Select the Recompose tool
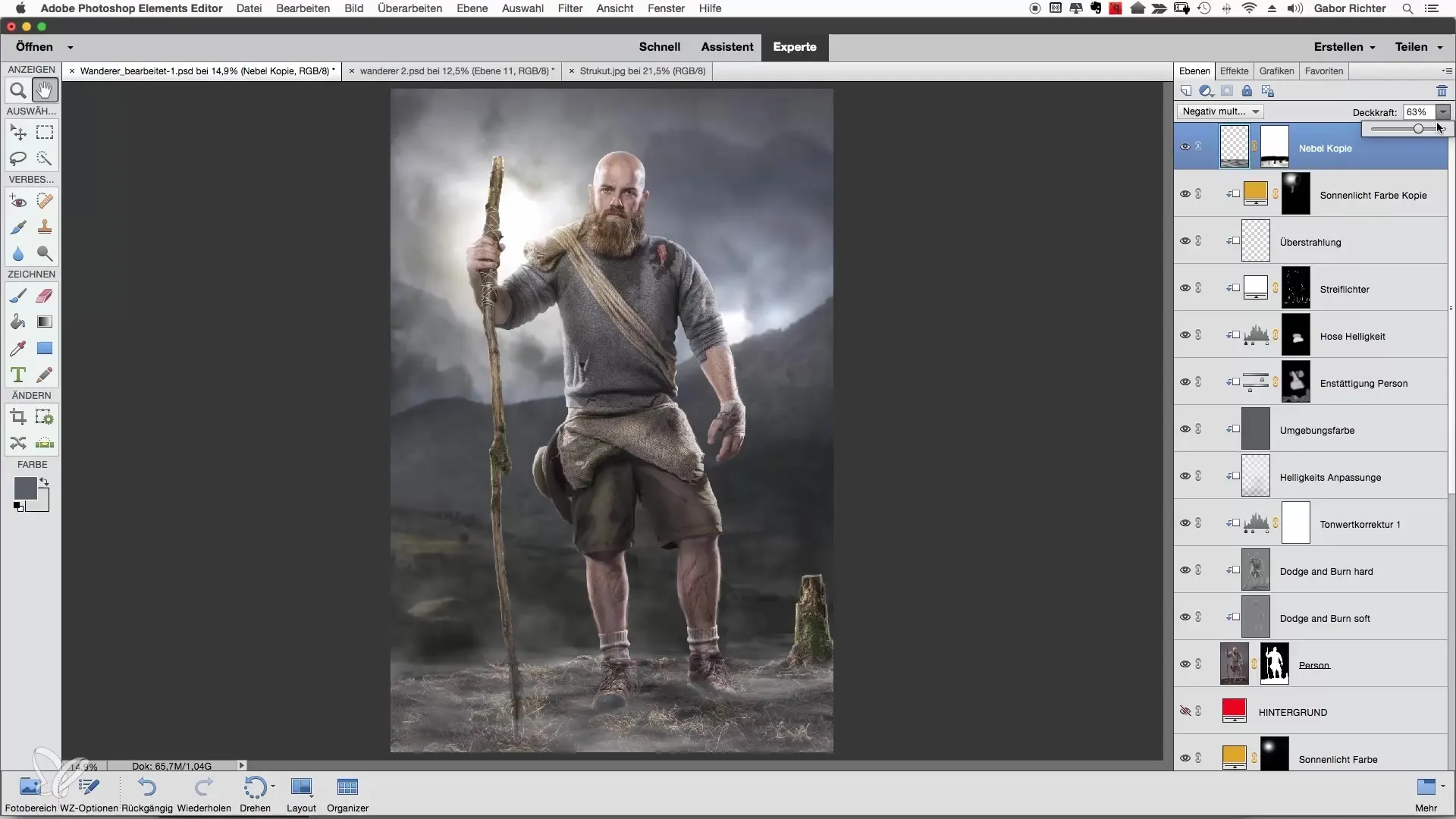This screenshot has height=819, width=1456. tap(45, 417)
